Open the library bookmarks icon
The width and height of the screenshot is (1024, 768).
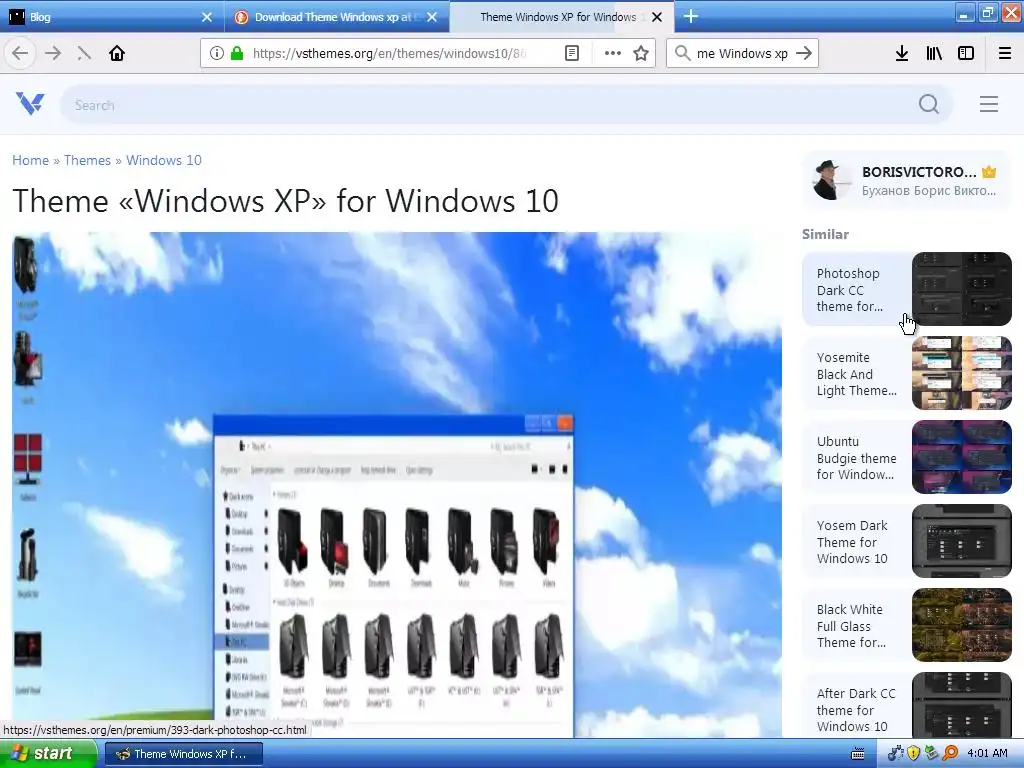(x=934, y=53)
